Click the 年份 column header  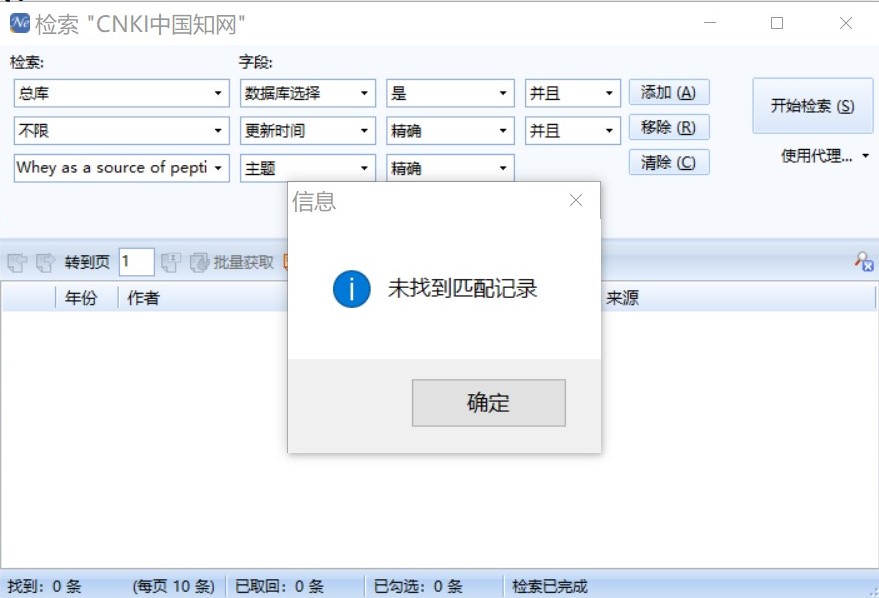click(81, 297)
